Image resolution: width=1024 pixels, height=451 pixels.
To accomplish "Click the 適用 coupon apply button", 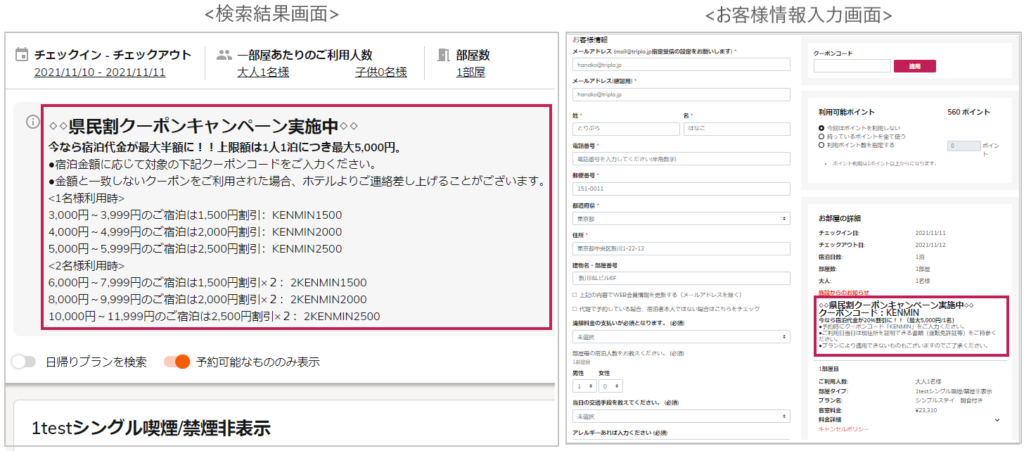I will click(x=914, y=66).
